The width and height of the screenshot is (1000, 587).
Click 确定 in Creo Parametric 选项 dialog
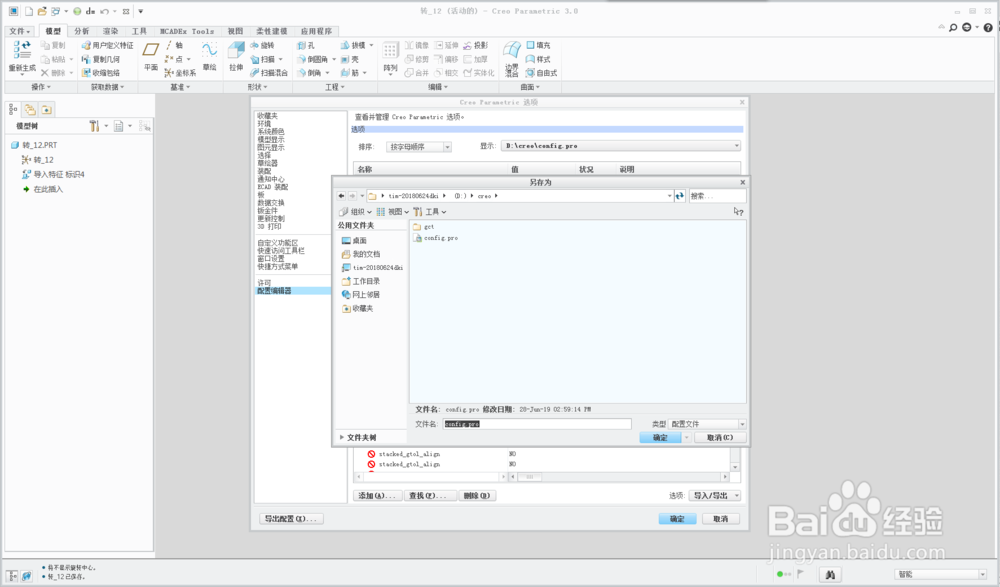click(677, 519)
